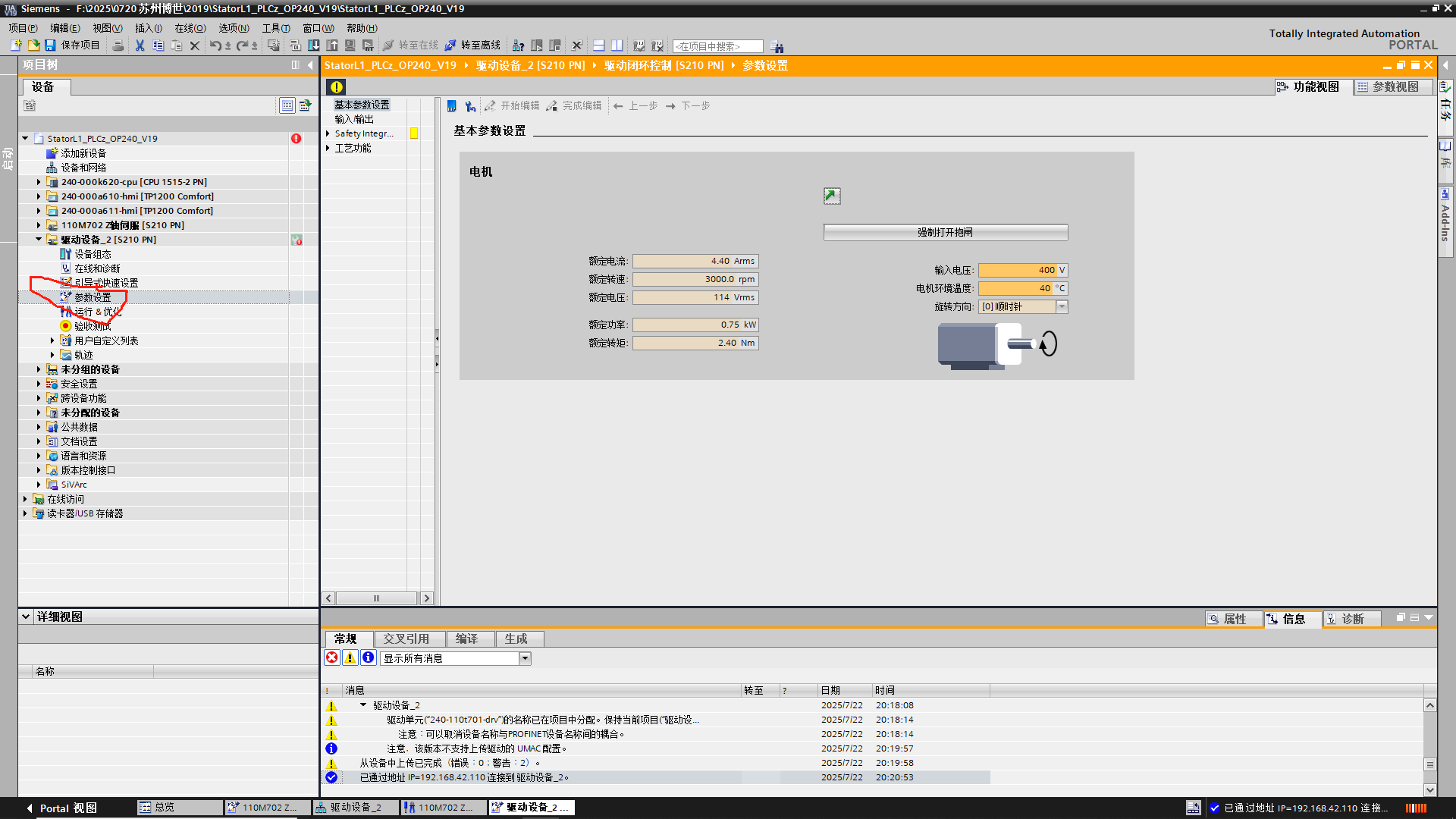Select 设备组态 in project tree
This screenshot has width=1456, height=819.
tap(93, 254)
